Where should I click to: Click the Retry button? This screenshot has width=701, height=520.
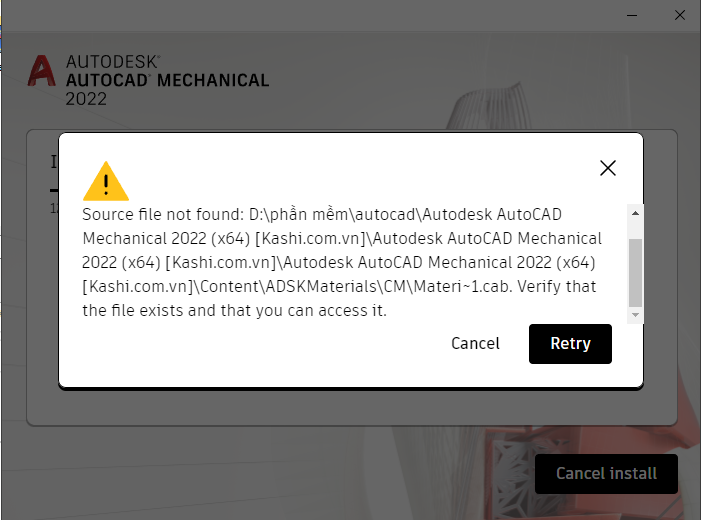570,344
